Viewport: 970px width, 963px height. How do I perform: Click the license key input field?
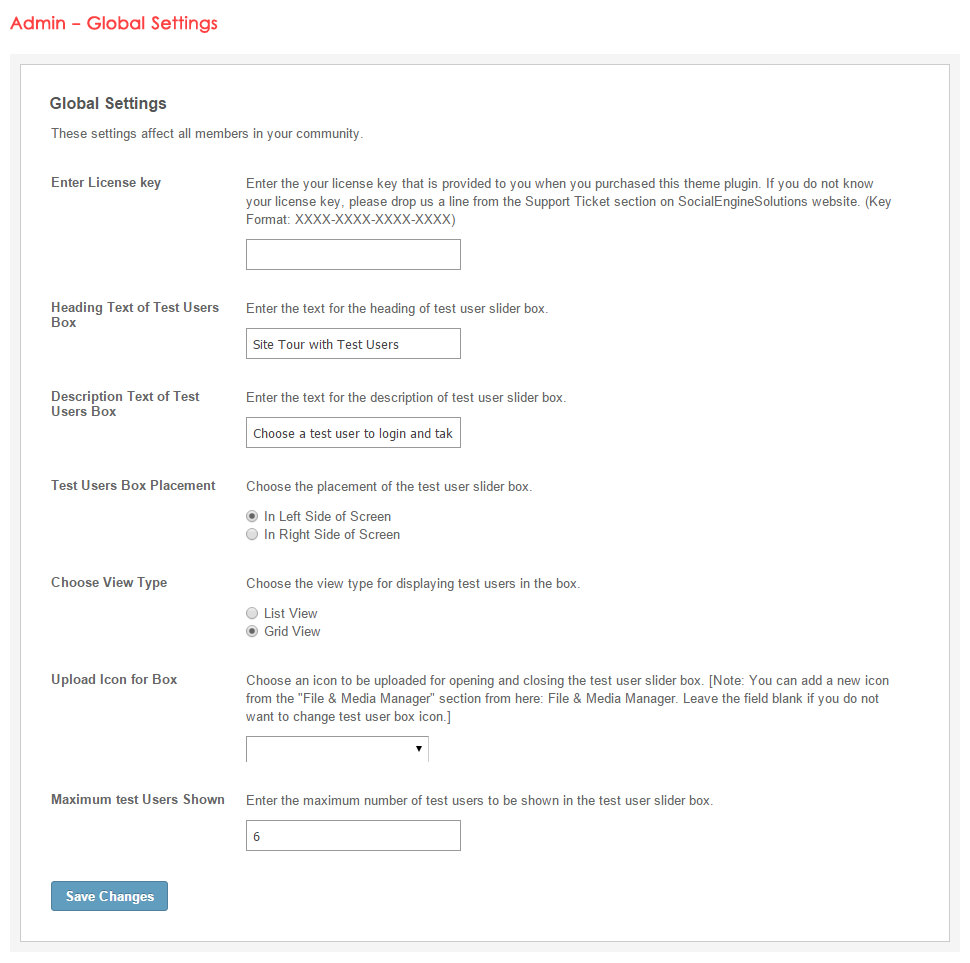coord(353,255)
